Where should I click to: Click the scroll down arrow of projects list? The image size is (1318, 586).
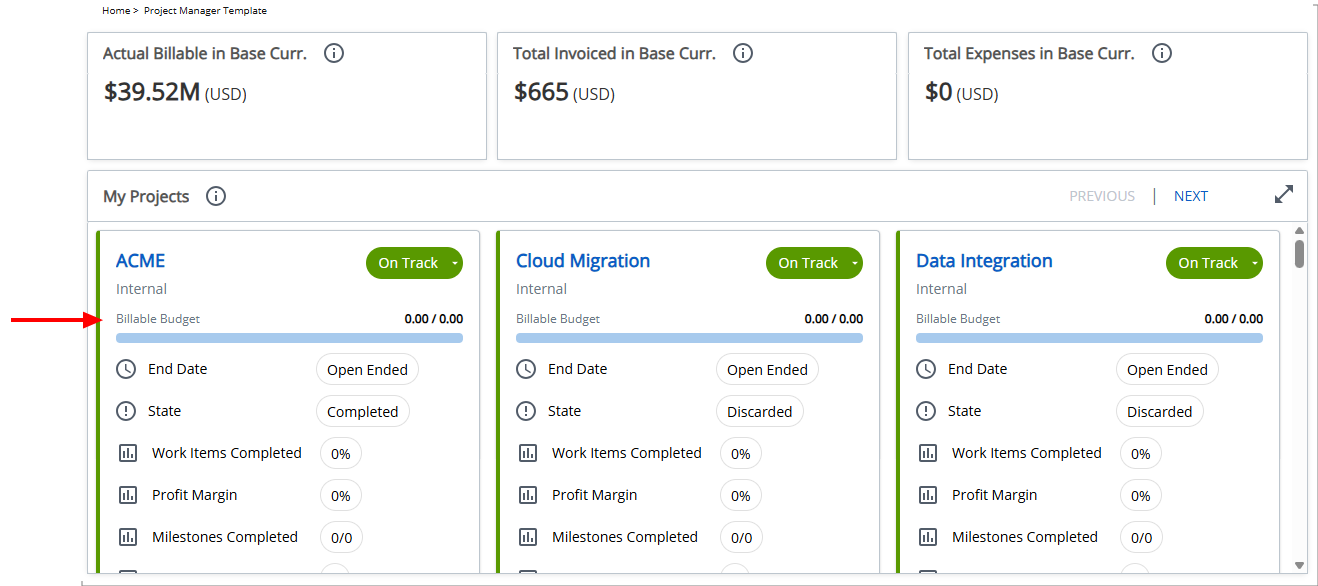pos(1299,565)
